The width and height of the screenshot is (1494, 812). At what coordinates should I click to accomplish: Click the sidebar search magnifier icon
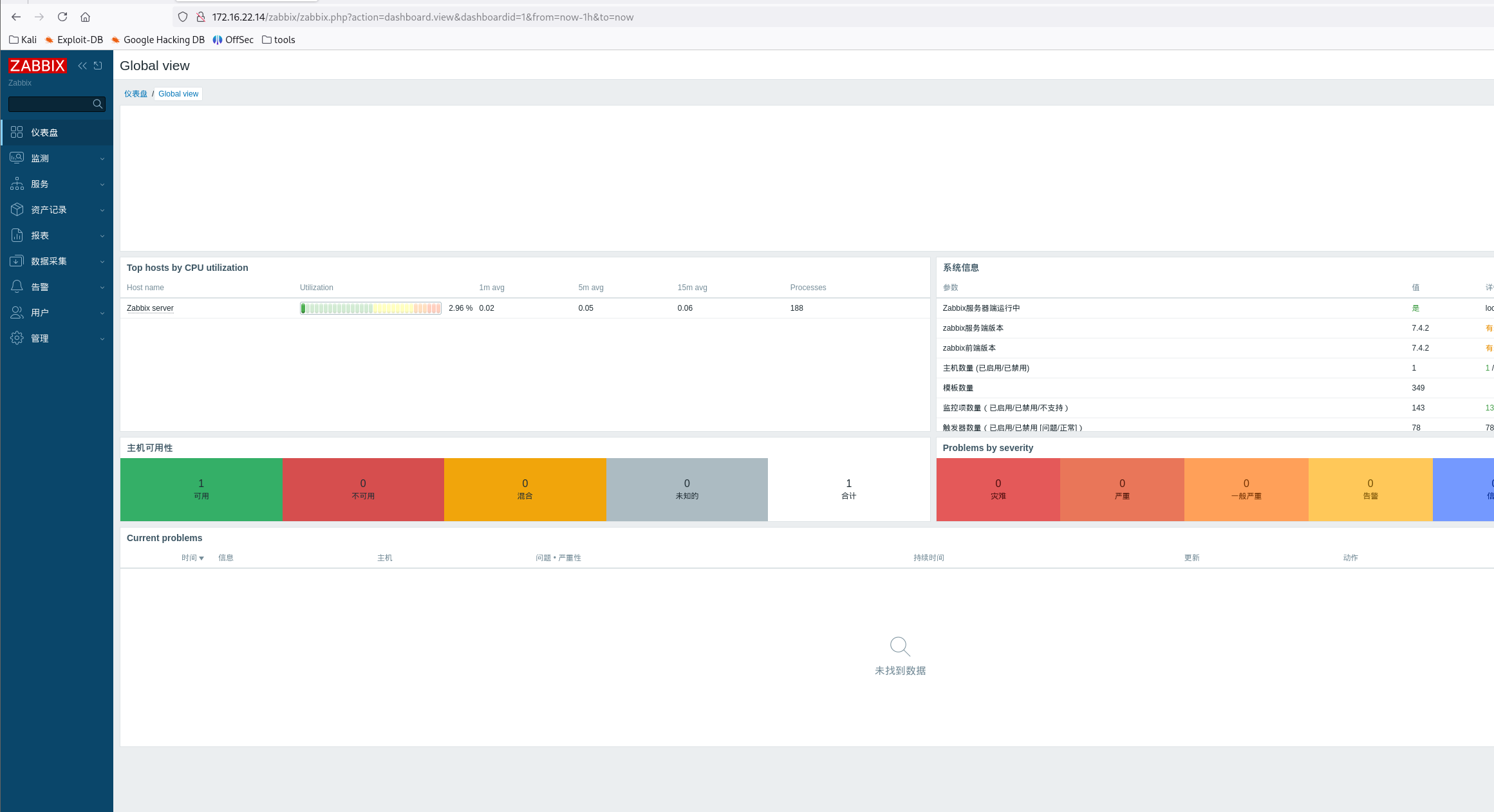[x=98, y=104]
